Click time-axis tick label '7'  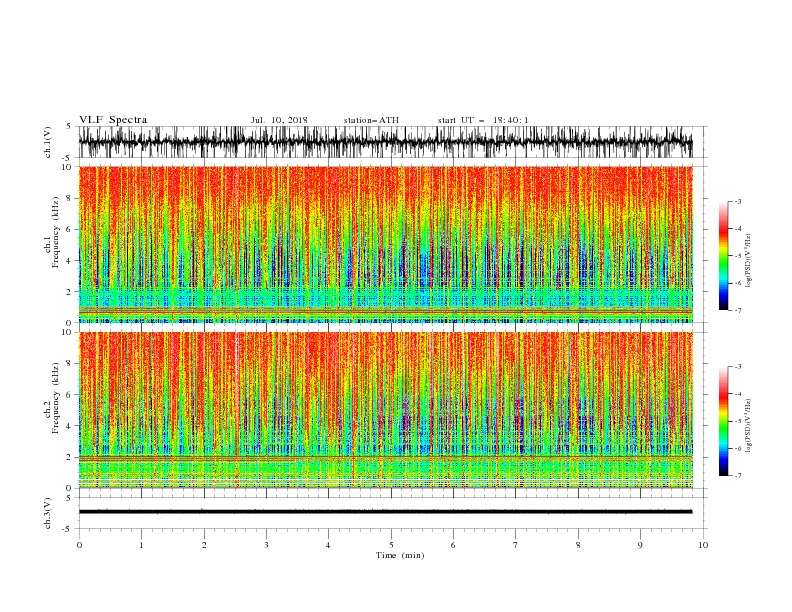(516, 545)
